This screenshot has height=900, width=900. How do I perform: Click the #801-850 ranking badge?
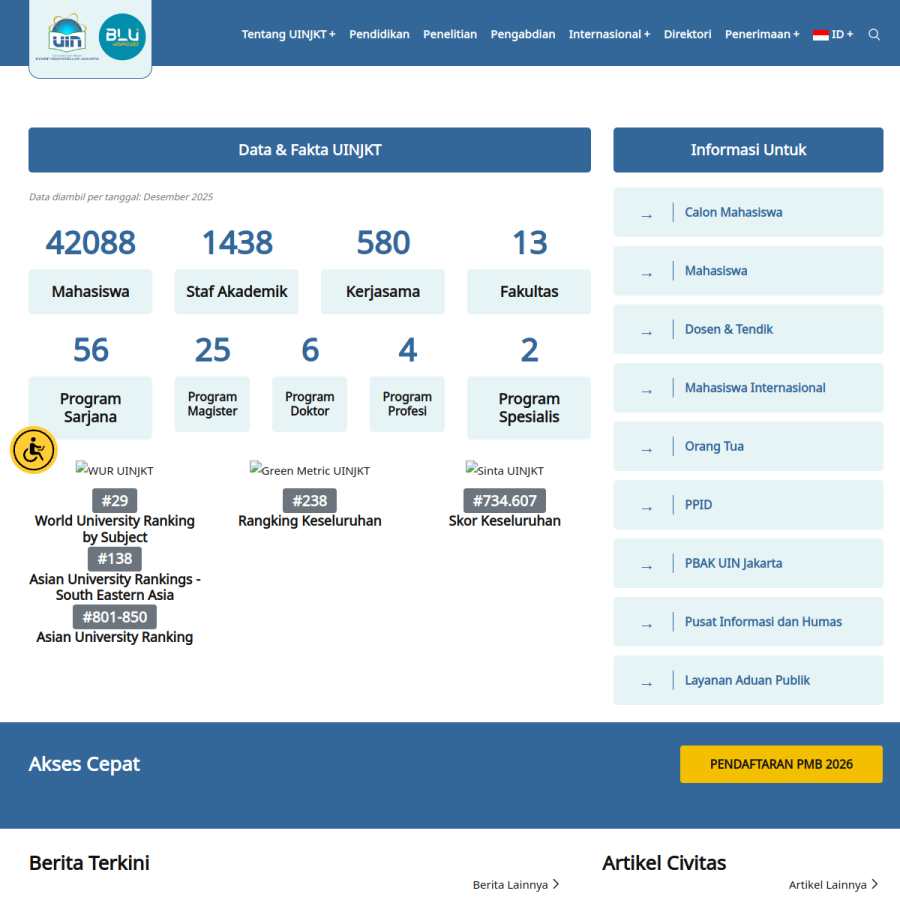(115, 617)
